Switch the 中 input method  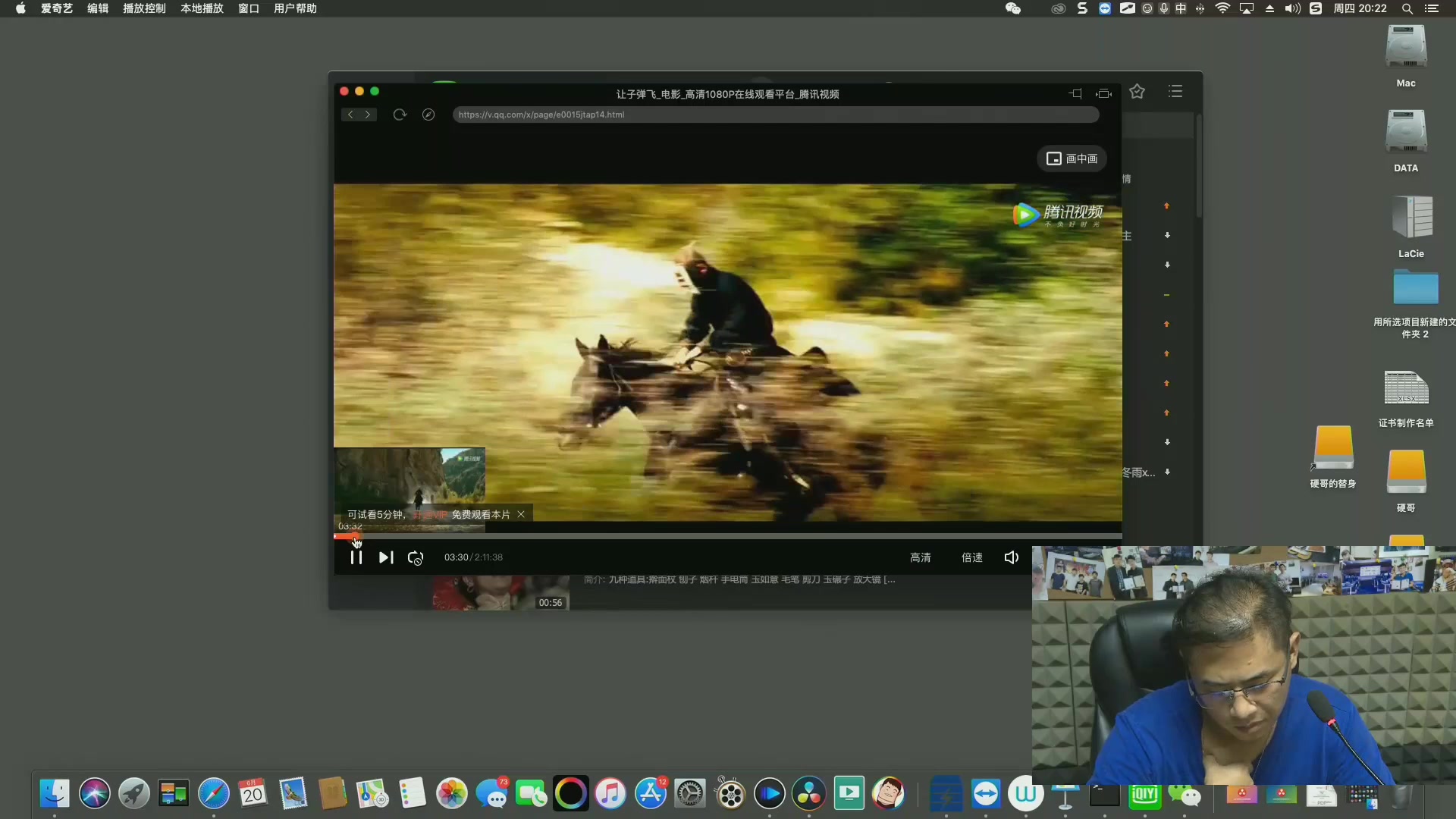tap(1181, 8)
